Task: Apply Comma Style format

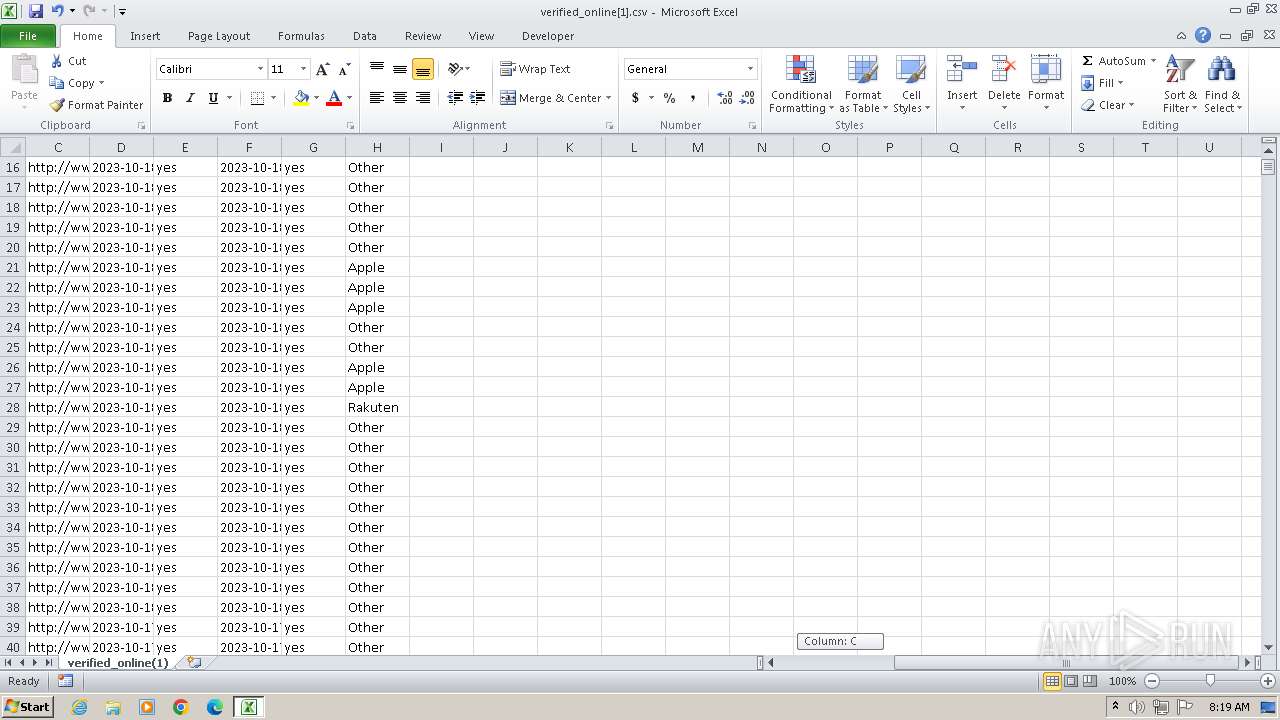Action: [693, 98]
